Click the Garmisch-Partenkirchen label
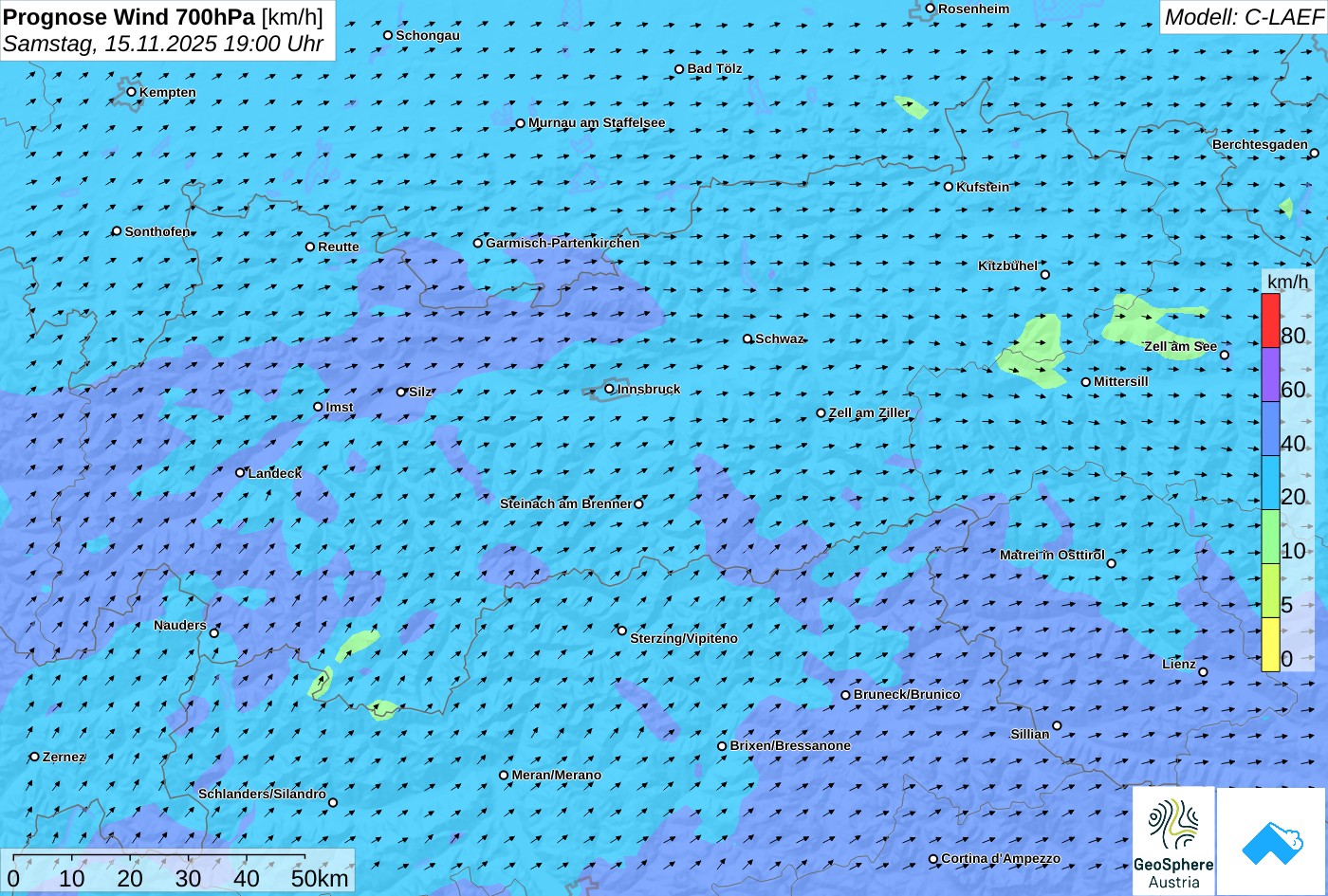This screenshot has width=1328, height=896. 563,243
